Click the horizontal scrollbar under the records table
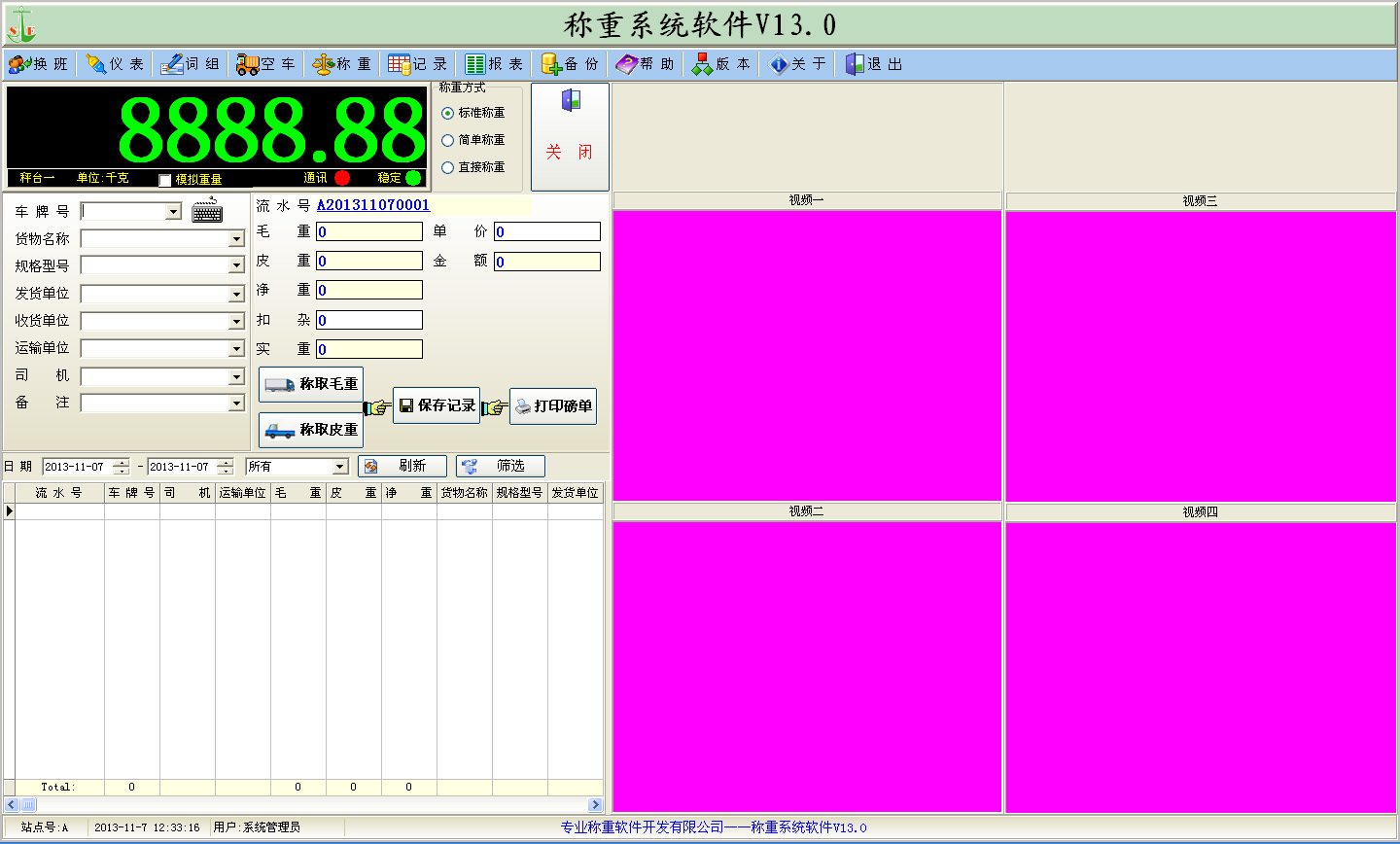This screenshot has height=844, width=1400. coord(303,804)
